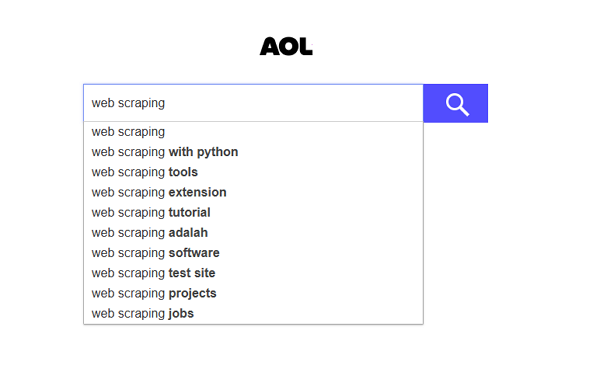
Task: Select the 'web scraping software' suggestion
Action: (253, 253)
